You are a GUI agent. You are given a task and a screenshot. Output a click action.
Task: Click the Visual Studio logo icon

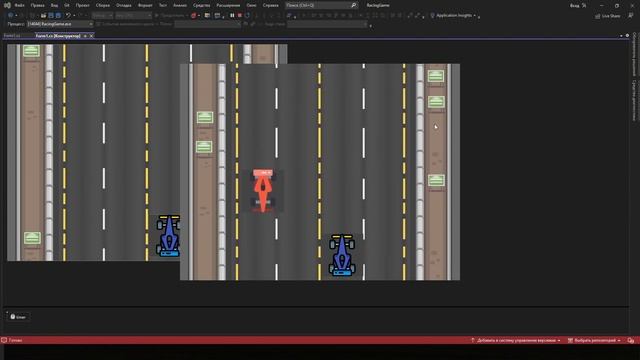[x=7, y=5]
